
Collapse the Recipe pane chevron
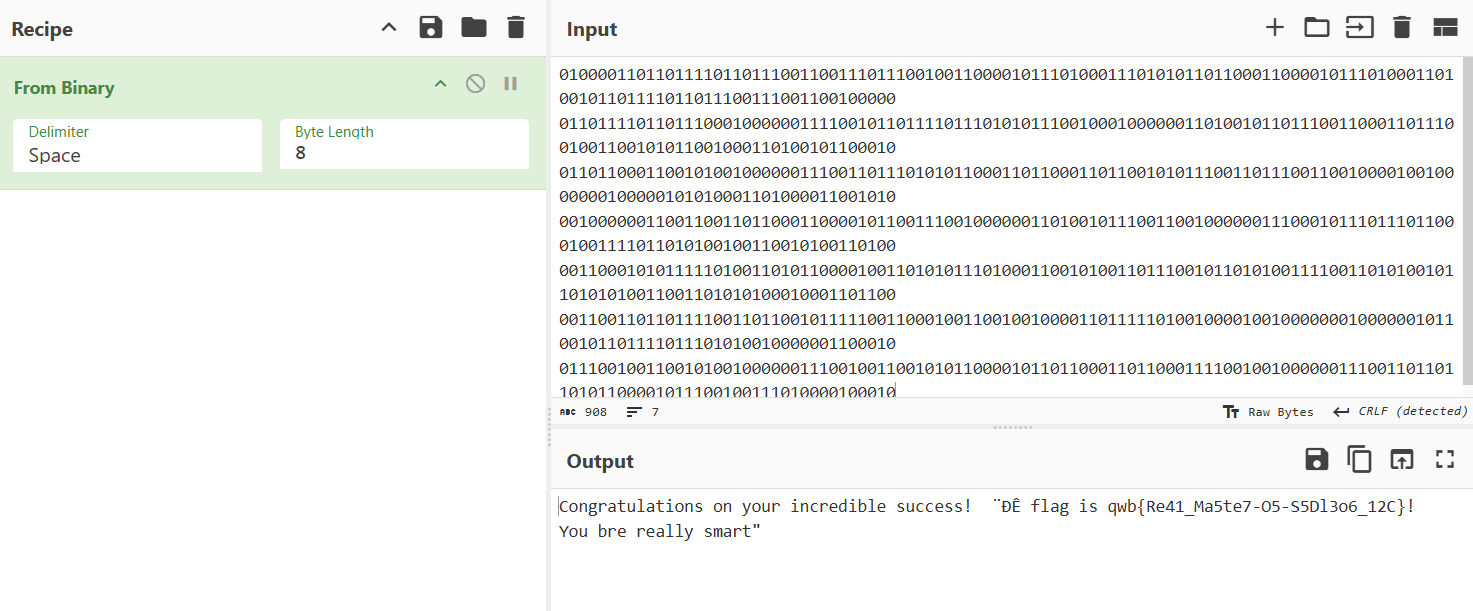tap(389, 28)
